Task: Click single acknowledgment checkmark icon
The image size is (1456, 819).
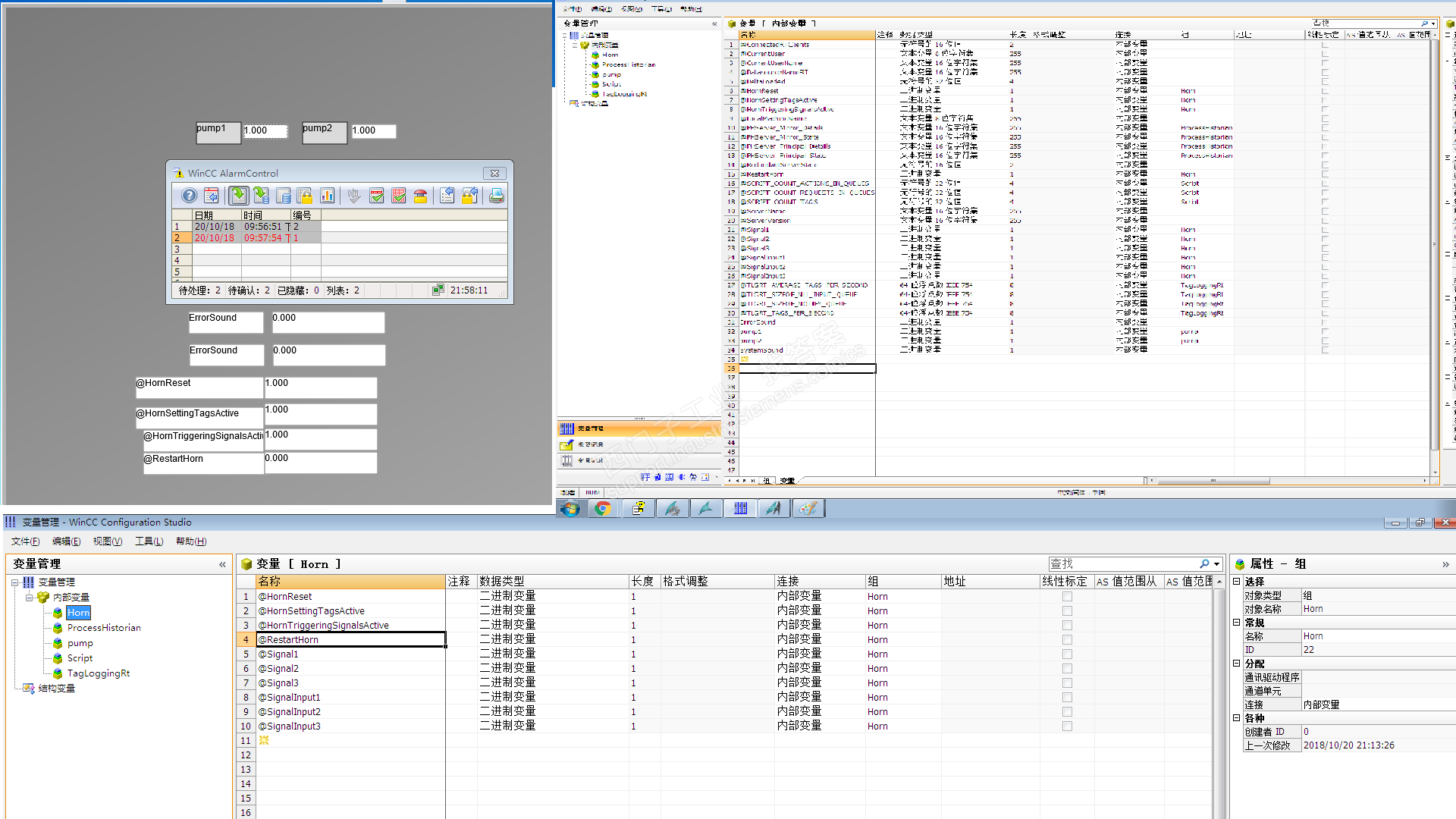Action: coord(377,196)
